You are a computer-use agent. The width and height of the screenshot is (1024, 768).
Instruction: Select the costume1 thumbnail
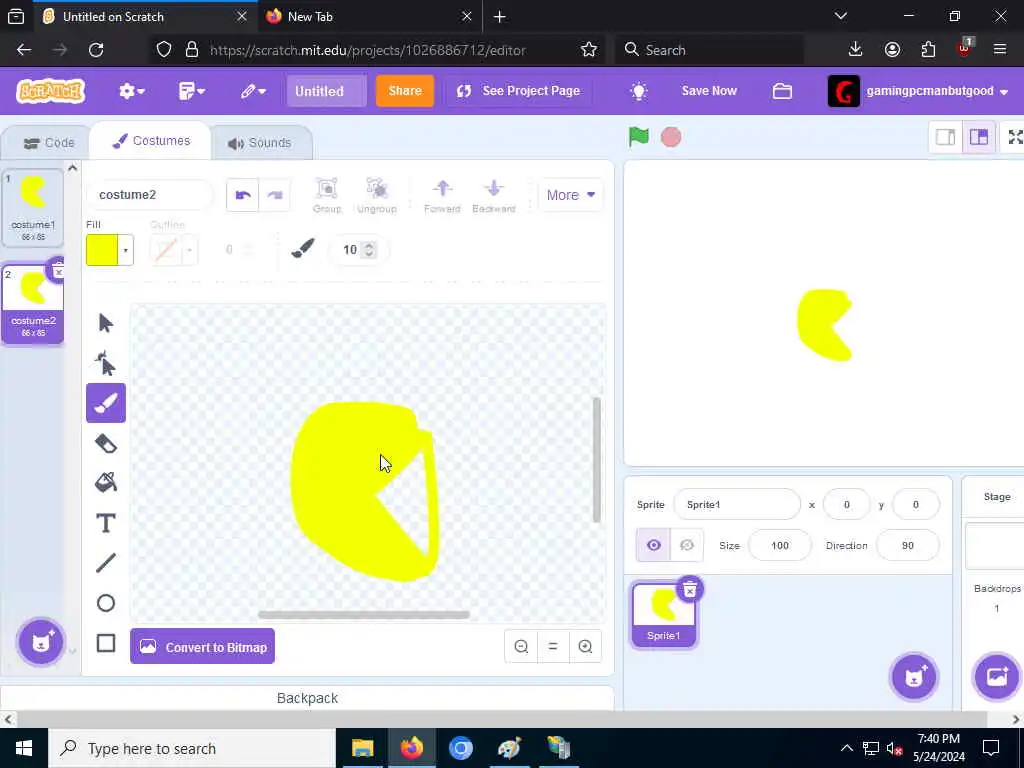pyautogui.click(x=33, y=208)
